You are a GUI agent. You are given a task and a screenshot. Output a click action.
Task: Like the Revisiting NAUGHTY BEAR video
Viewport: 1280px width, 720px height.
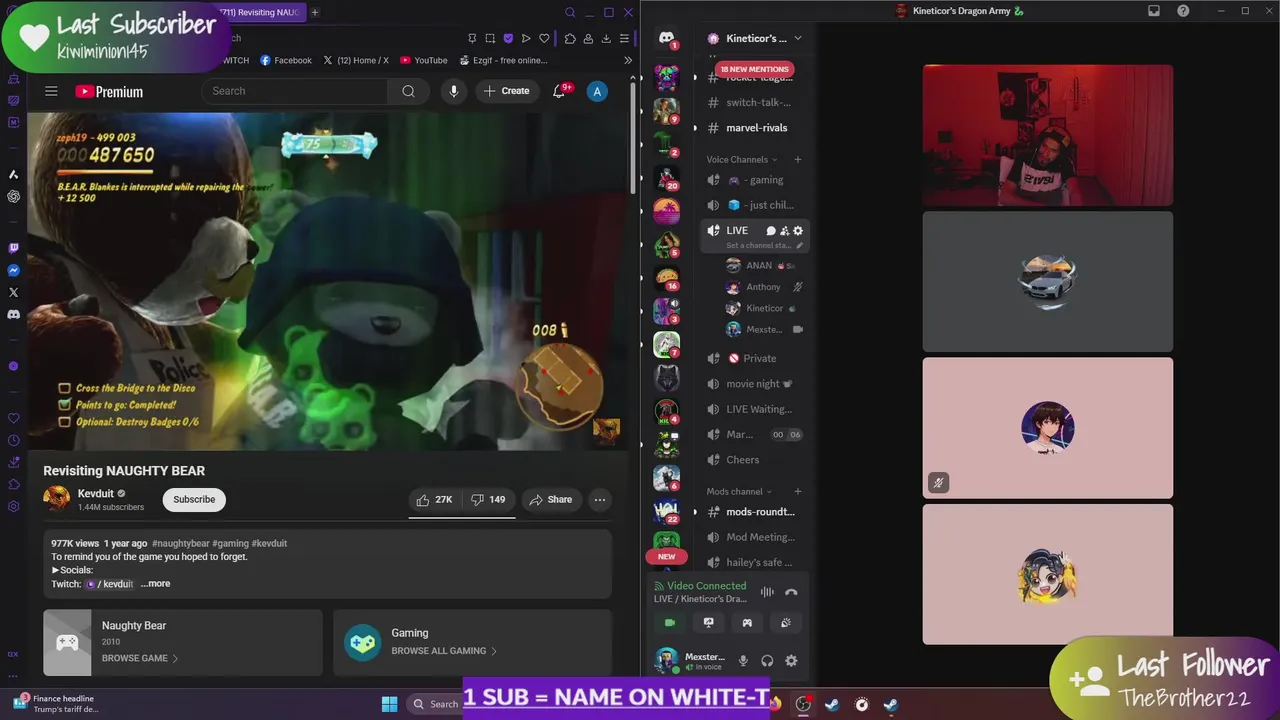(434, 500)
